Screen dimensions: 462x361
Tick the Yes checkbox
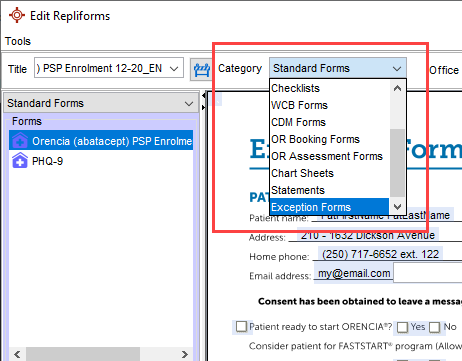click(402, 327)
